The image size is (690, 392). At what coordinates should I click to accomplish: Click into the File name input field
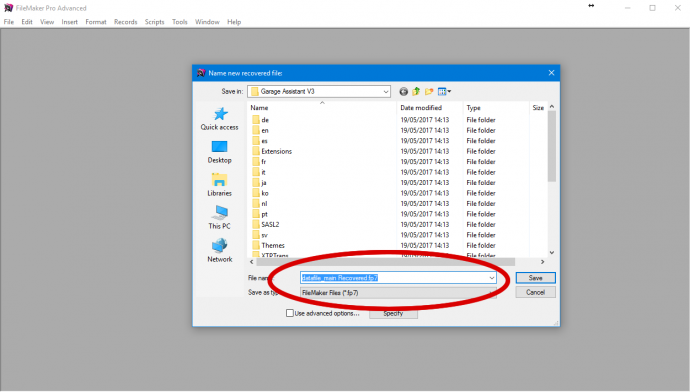(394, 278)
